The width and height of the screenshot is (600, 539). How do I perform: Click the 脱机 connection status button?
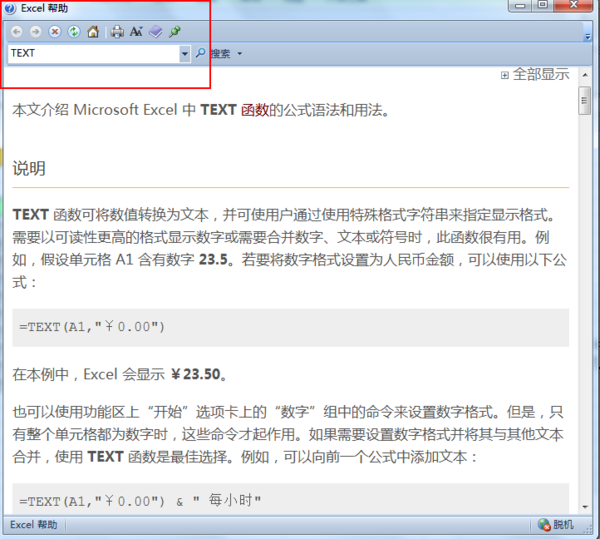[555, 524]
